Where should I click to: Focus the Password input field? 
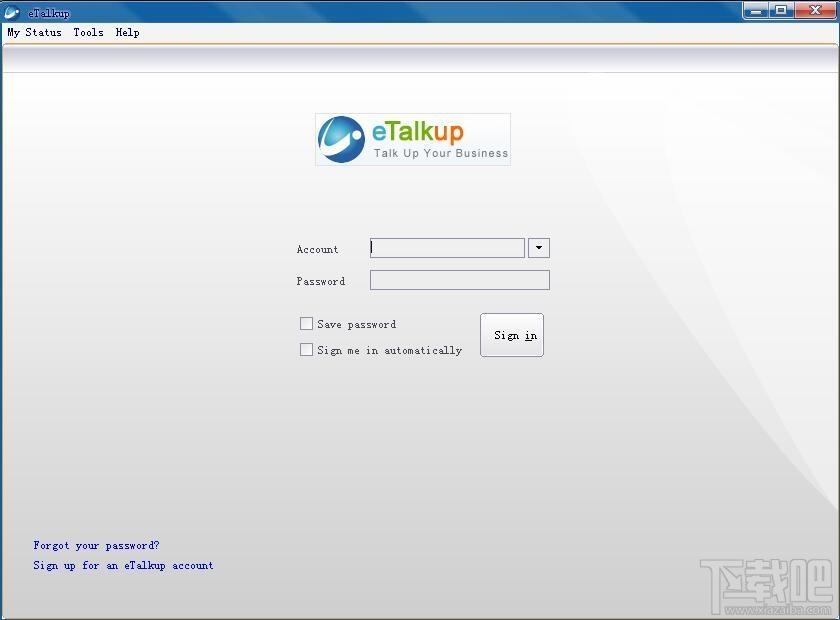(460, 280)
